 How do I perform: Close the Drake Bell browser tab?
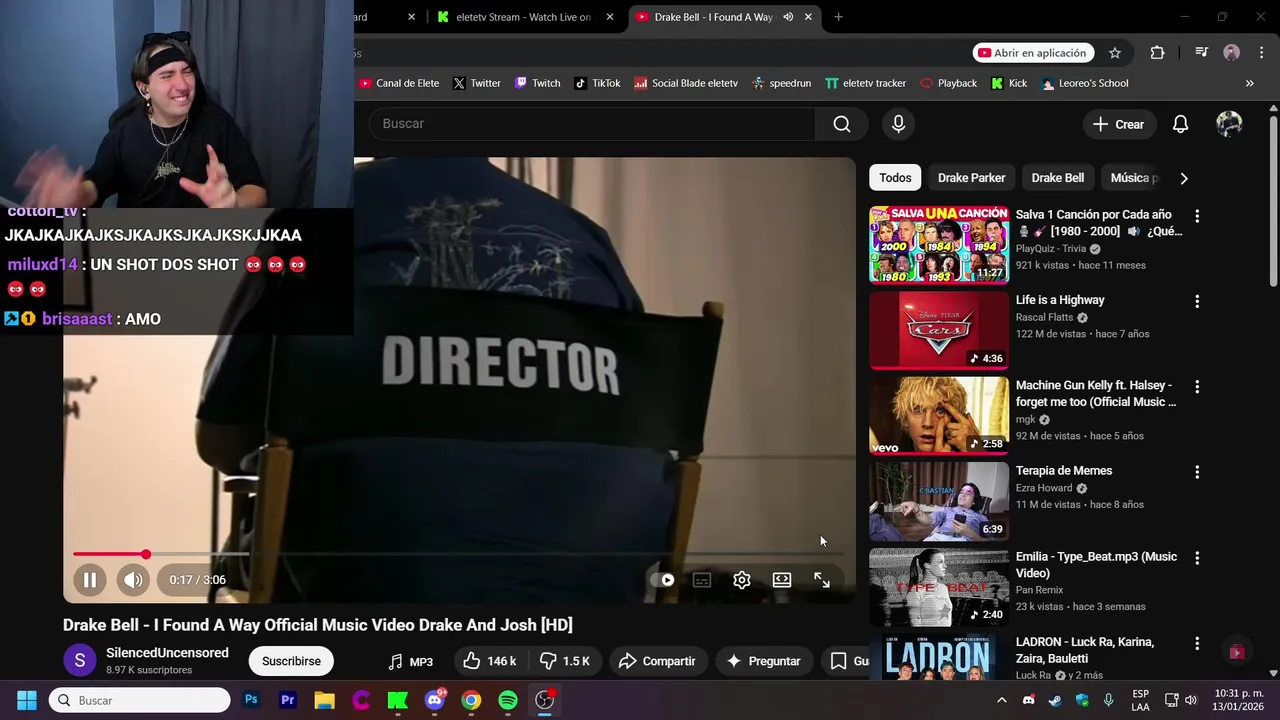coord(808,17)
